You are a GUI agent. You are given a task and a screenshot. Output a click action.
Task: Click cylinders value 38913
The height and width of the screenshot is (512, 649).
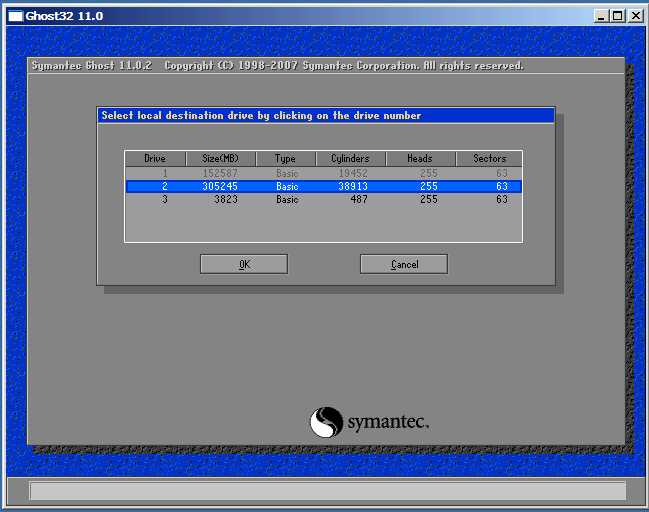[353, 186]
